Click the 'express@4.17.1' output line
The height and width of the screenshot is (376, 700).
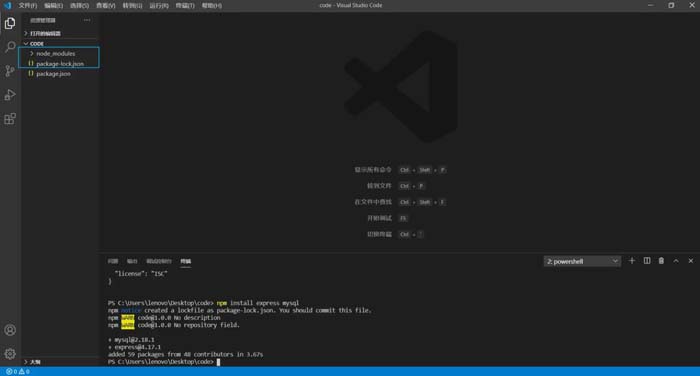[134, 347]
